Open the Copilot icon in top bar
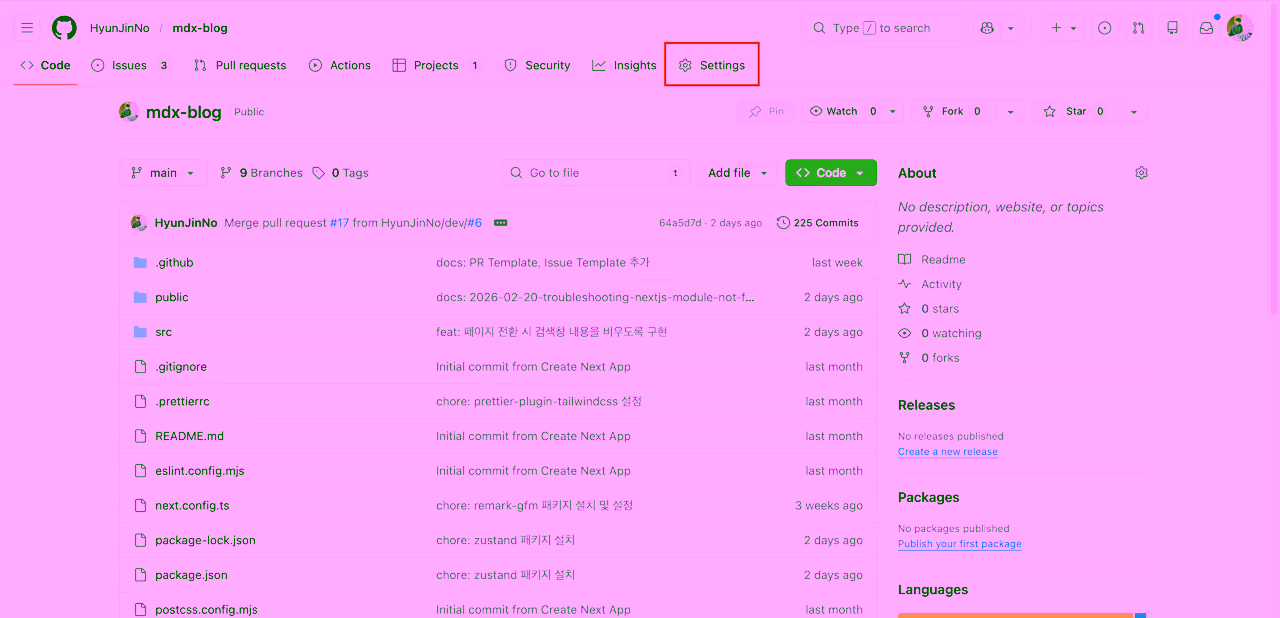The image size is (1280, 618). [x=988, y=27]
